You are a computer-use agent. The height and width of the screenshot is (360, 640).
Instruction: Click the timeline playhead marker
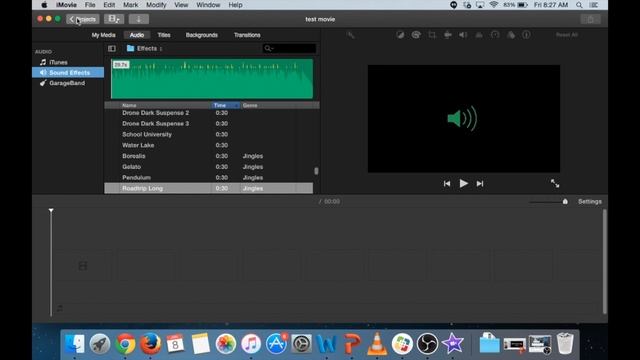51,211
